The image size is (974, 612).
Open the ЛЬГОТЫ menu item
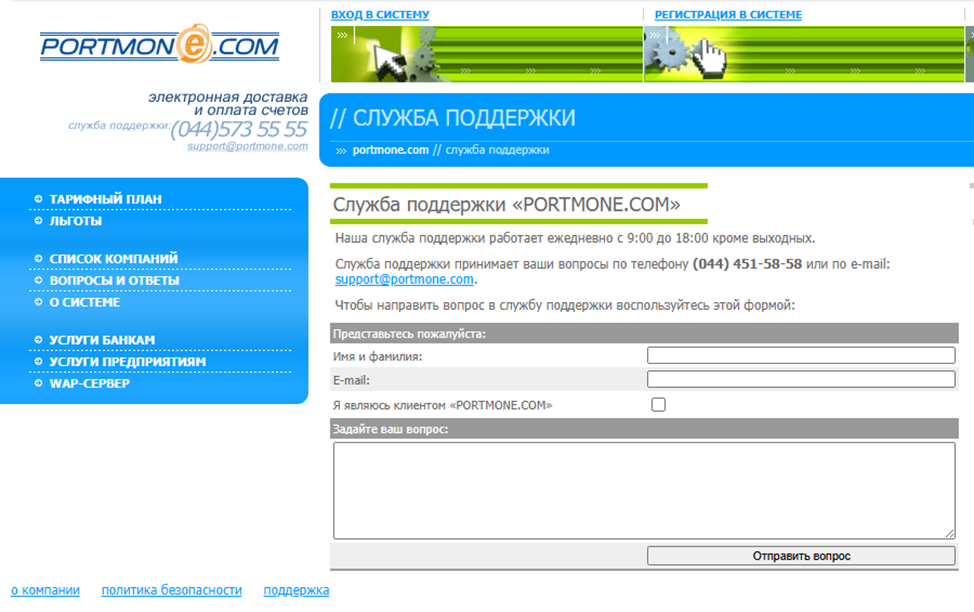click(x=75, y=221)
